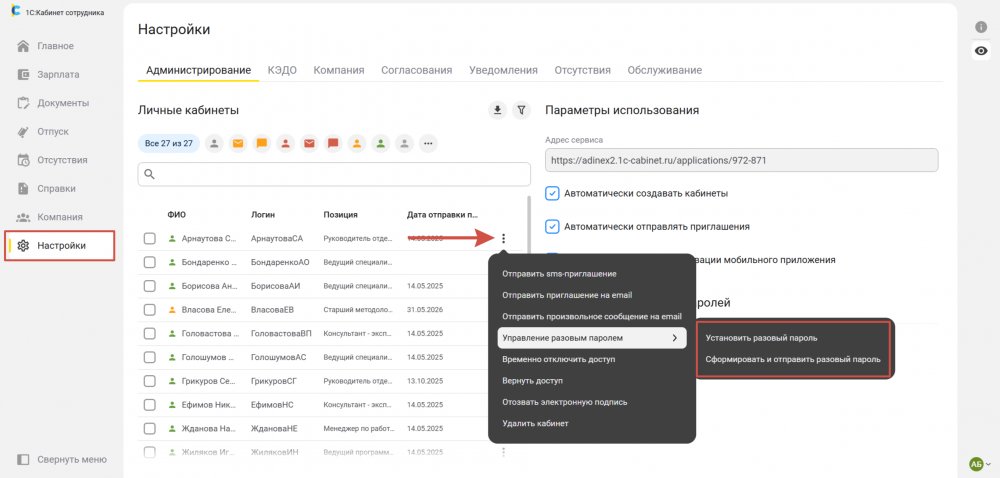Collapse sidebar with Свернуть меню

tap(61, 459)
